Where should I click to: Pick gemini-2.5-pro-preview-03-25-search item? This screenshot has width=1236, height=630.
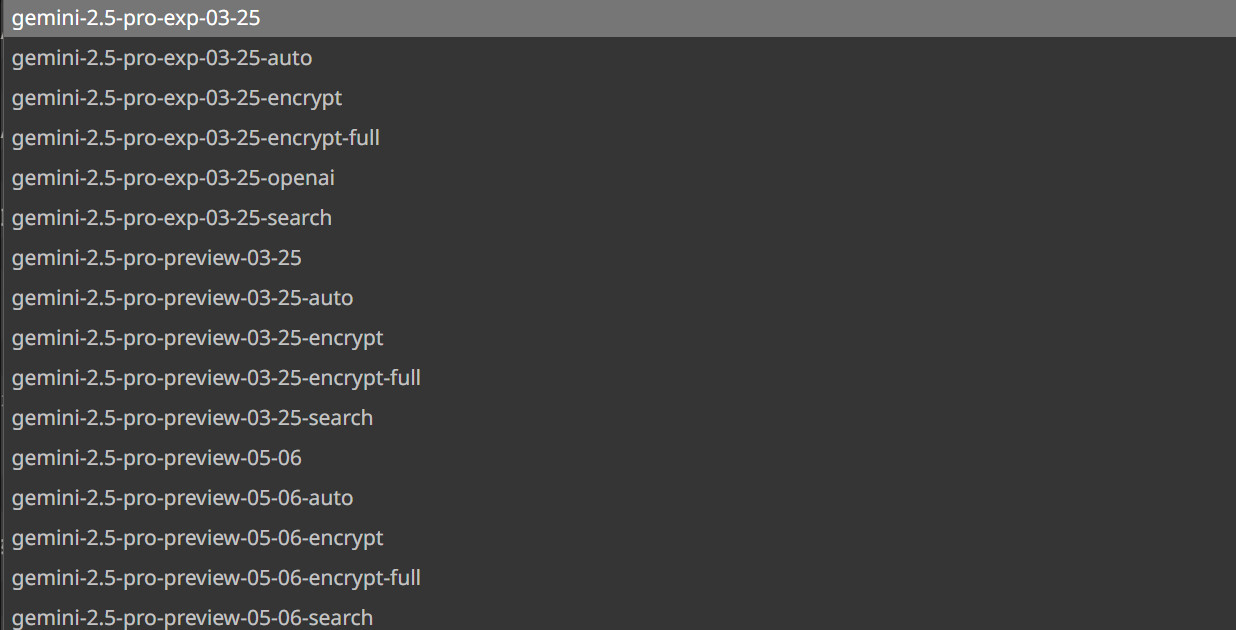click(x=192, y=418)
